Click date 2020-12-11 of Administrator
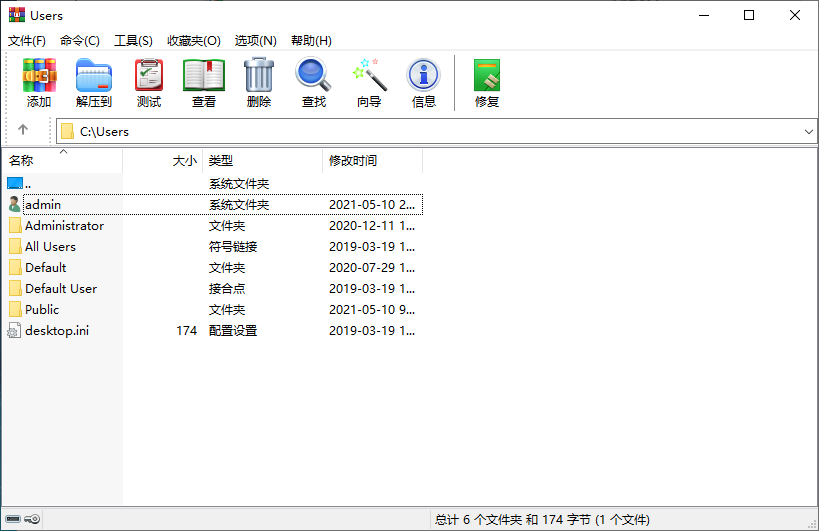 372,226
